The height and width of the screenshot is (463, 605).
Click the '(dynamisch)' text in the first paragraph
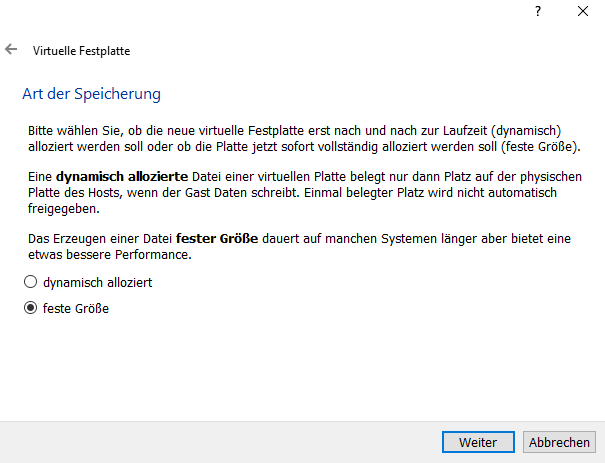tap(526, 131)
